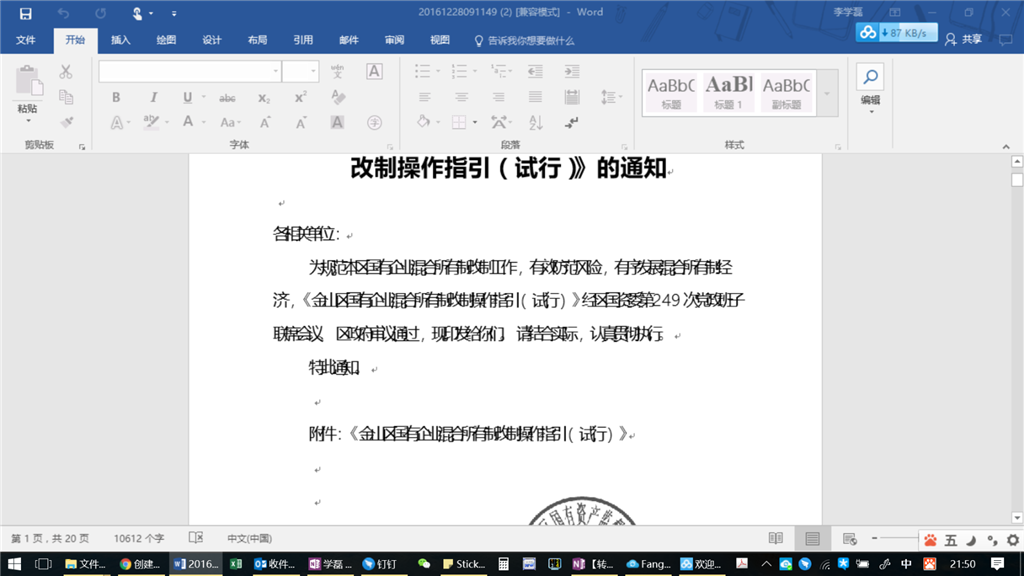Click the Decrease Indent icon
The height and width of the screenshot is (576, 1024).
tap(535, 71)
